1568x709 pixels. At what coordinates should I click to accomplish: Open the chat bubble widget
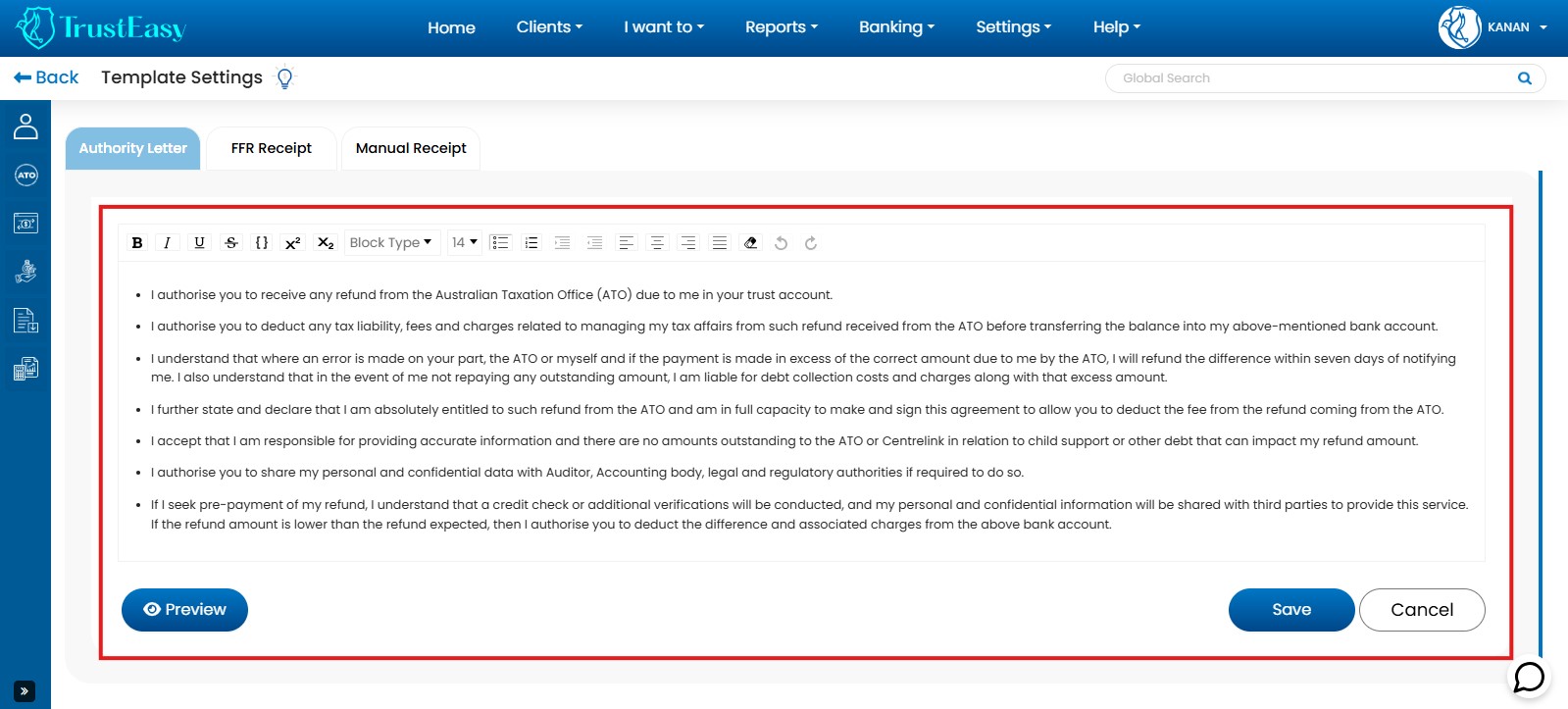click(1529, 678)
